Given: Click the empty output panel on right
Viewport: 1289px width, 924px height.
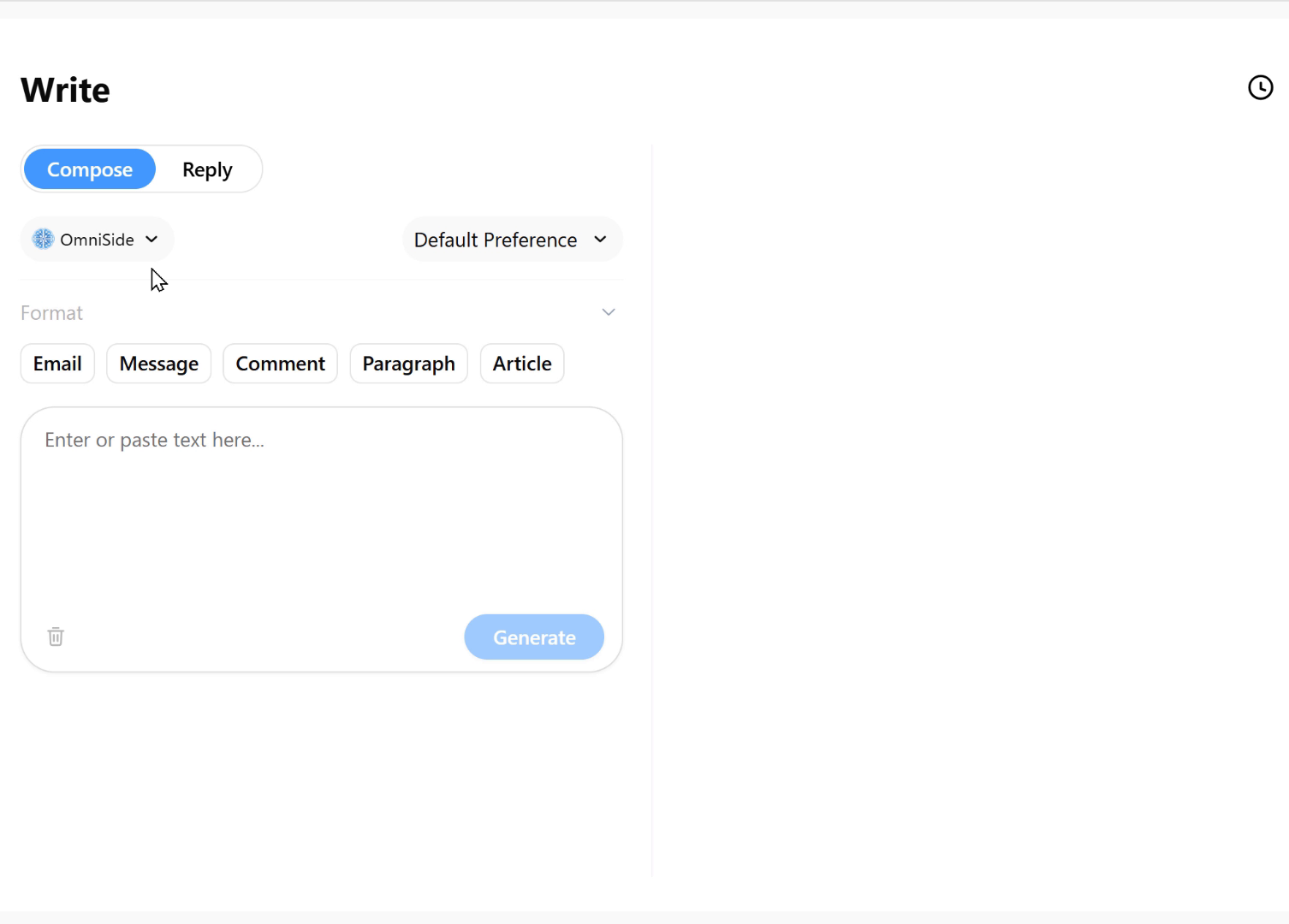Looking at the screenshot, I should pos(967,513).
